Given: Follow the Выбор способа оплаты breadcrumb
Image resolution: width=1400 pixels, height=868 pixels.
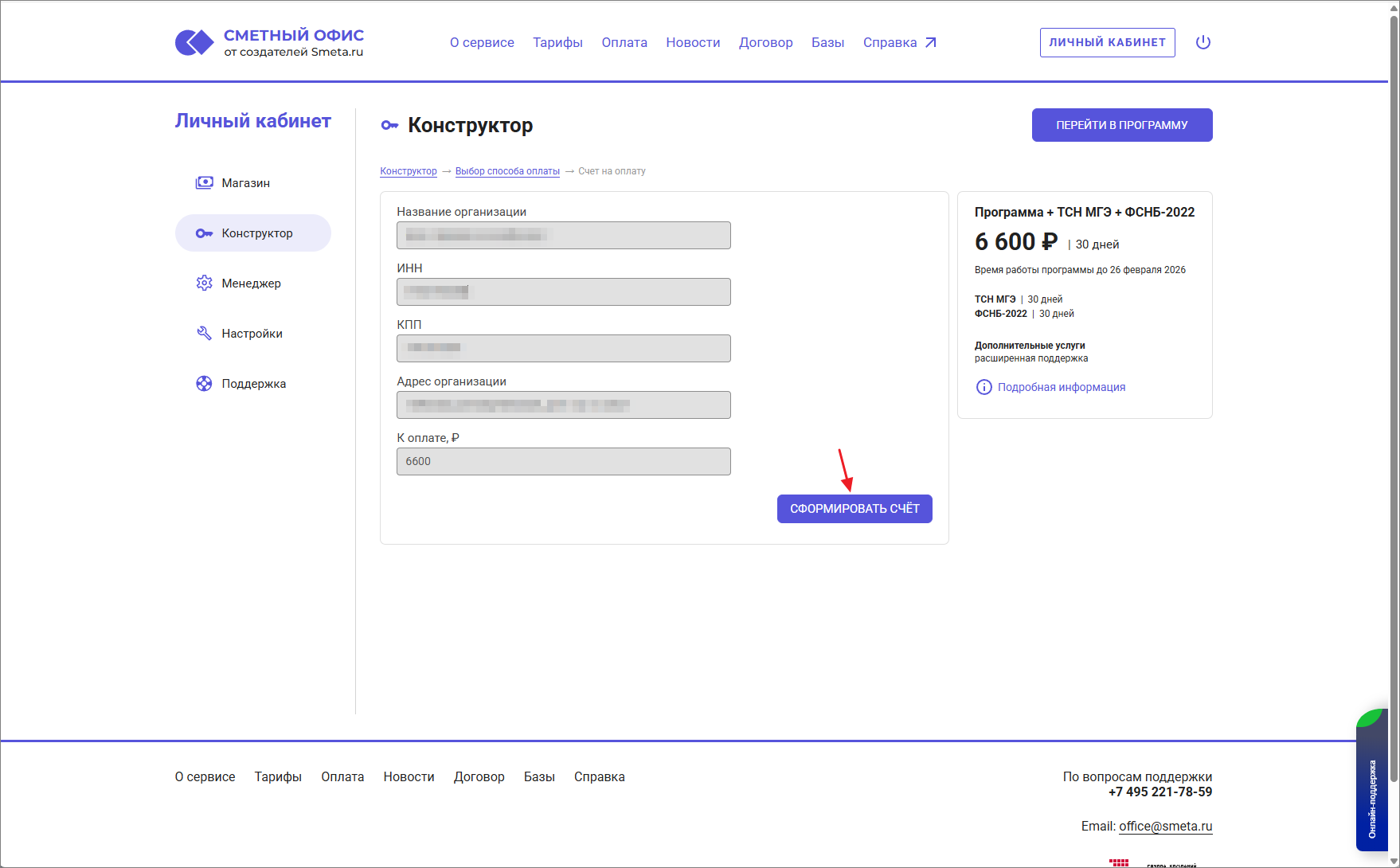Looking at the screenshot, I should click(507, 171).
